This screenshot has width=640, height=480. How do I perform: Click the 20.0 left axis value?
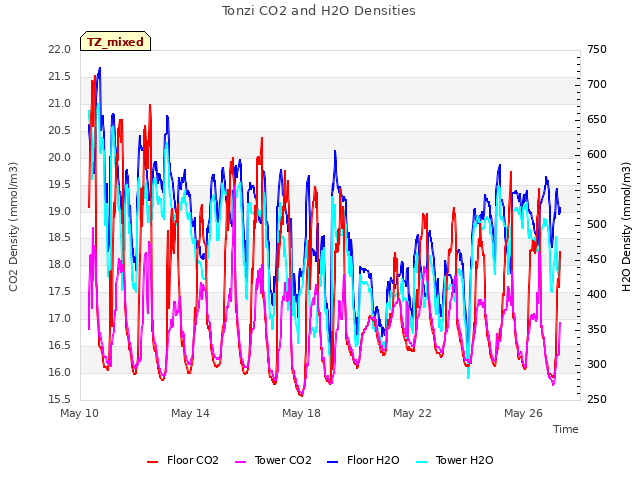point(60,158)
